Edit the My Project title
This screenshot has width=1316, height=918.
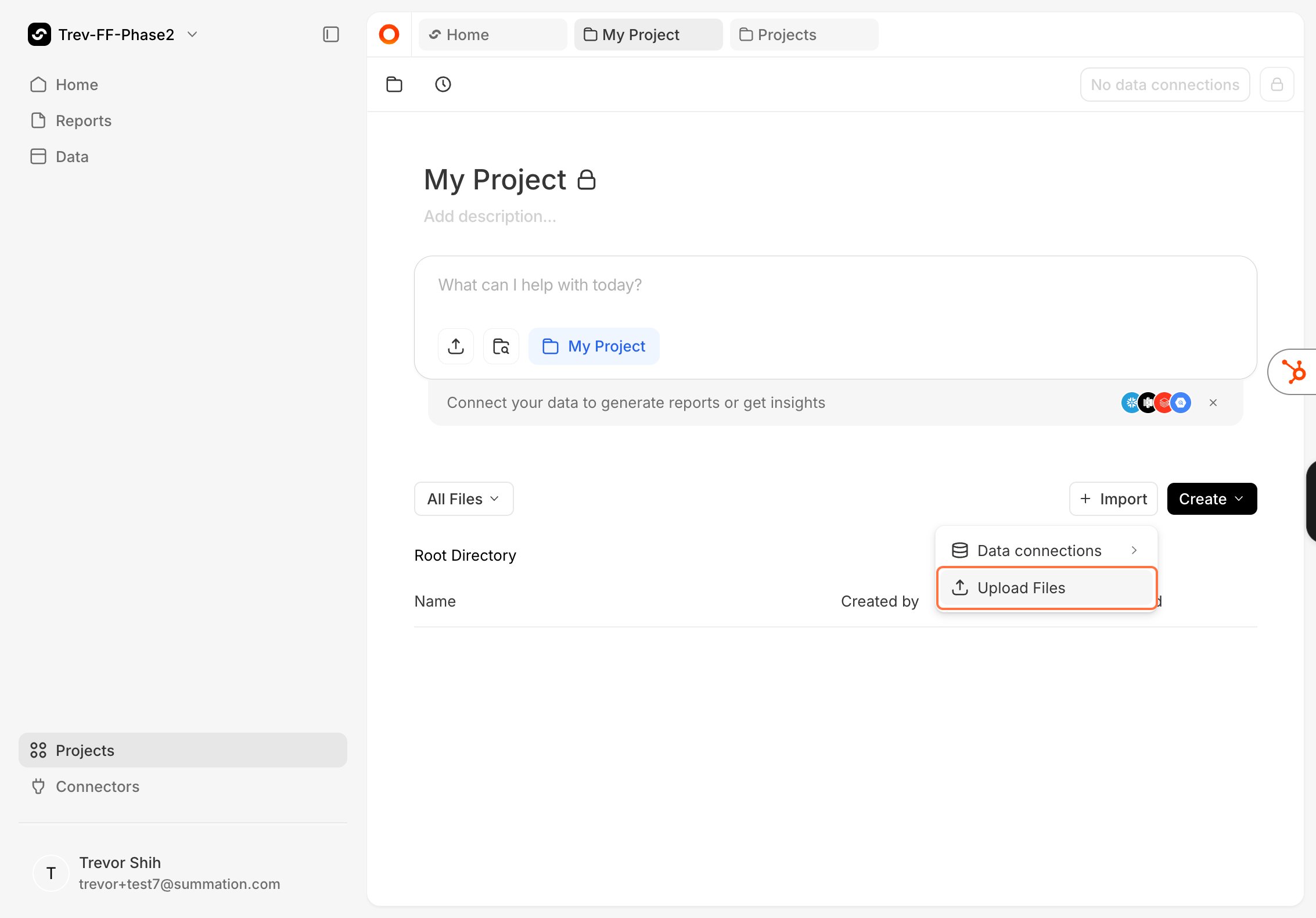(495, 180)
